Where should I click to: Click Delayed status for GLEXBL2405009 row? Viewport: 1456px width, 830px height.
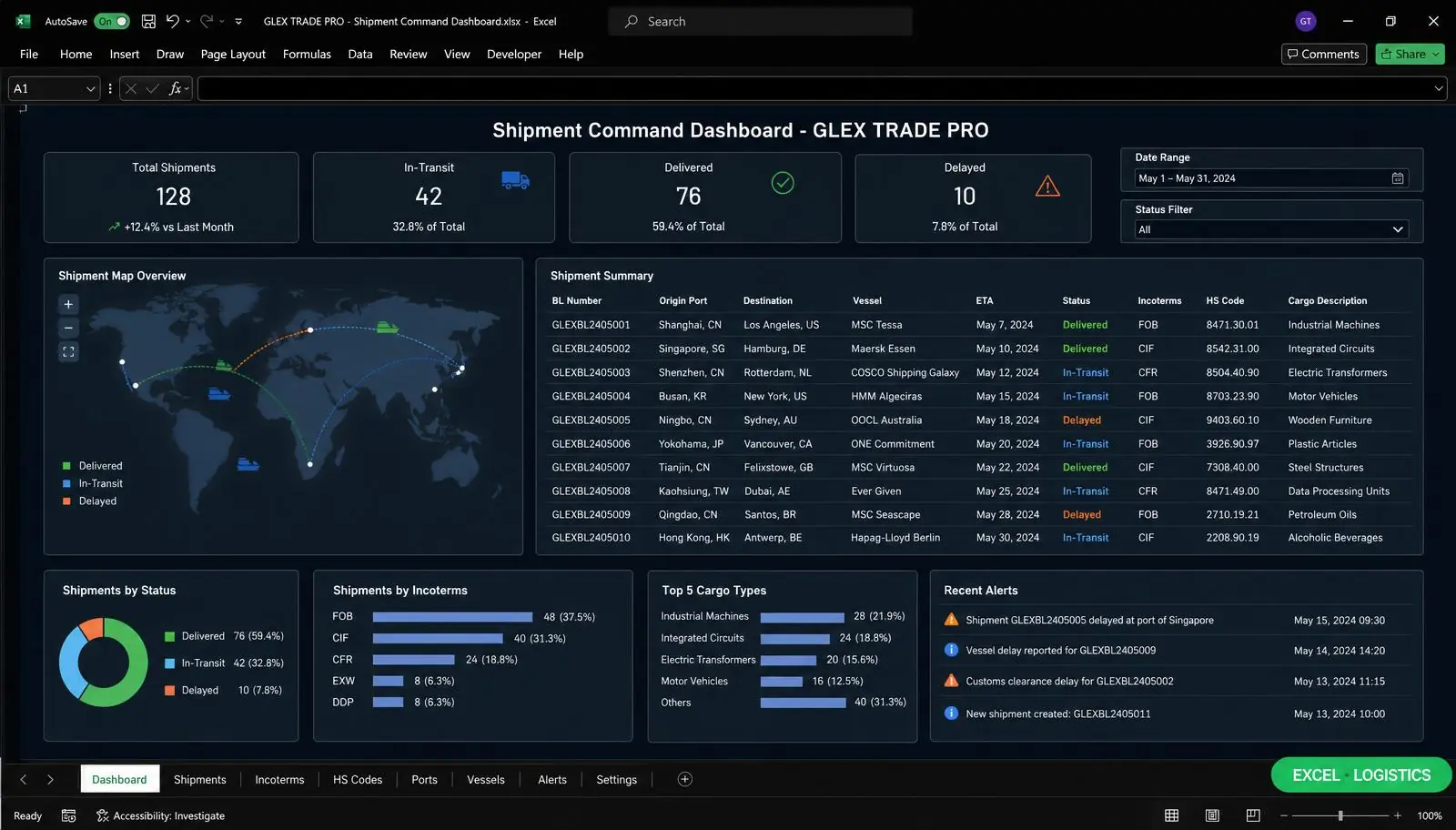point(1082,514)
